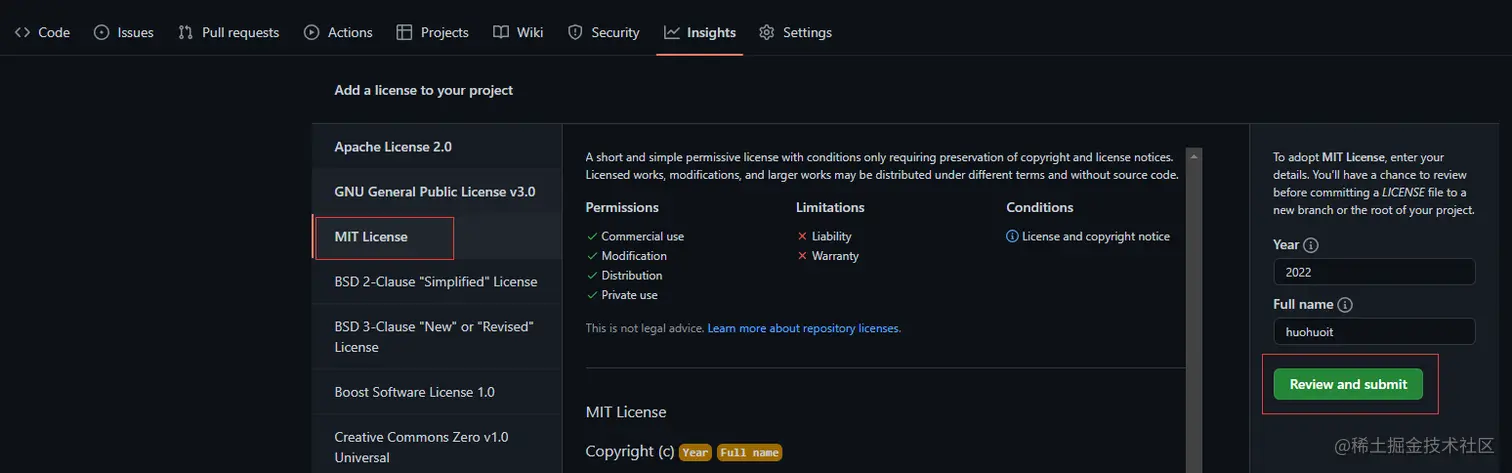Select MIT License from the list

(x=371, y=237)
